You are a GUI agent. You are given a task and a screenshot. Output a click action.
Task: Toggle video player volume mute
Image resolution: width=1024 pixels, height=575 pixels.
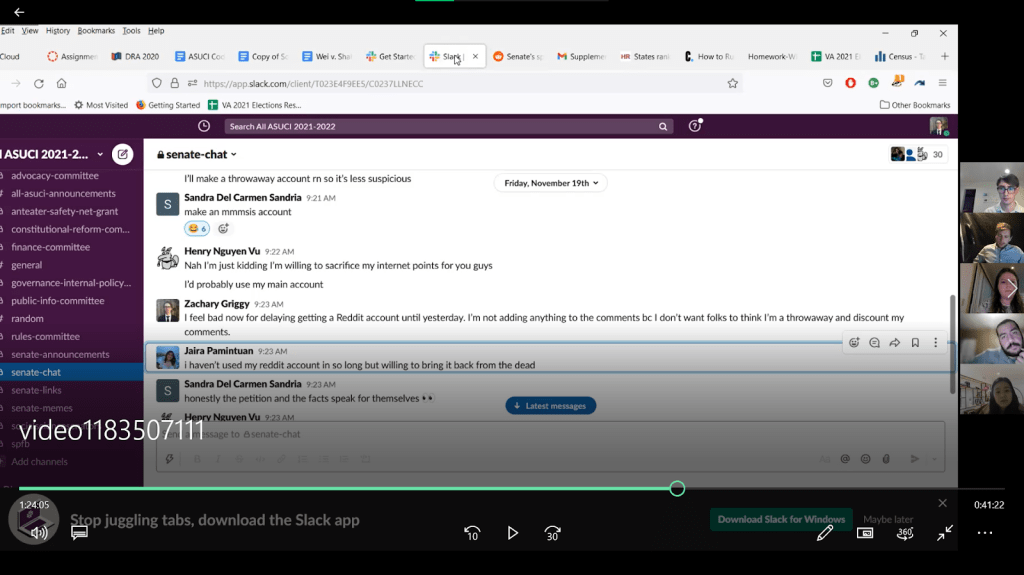39,533
